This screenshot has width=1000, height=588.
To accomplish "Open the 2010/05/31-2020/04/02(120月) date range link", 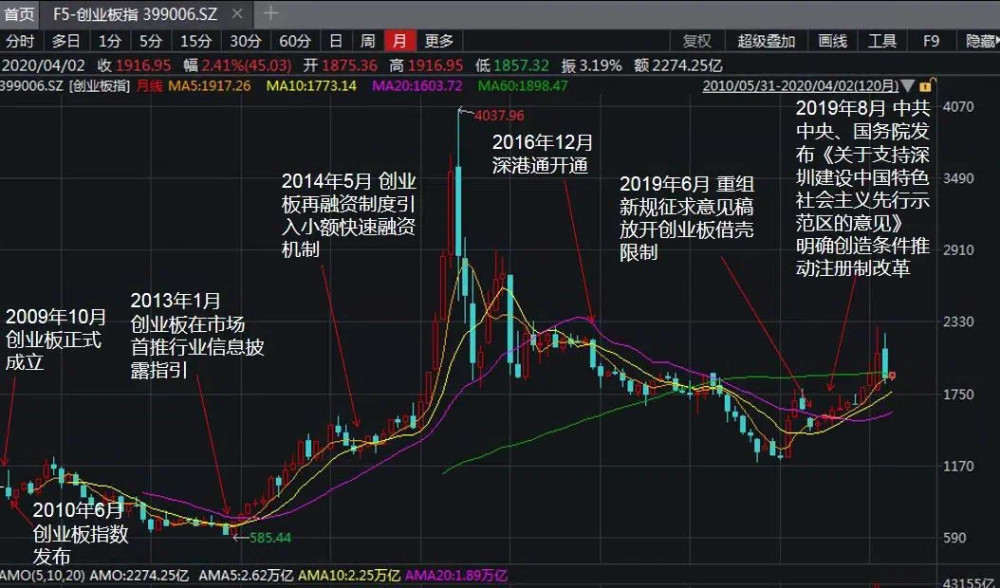I will point(800,85).
